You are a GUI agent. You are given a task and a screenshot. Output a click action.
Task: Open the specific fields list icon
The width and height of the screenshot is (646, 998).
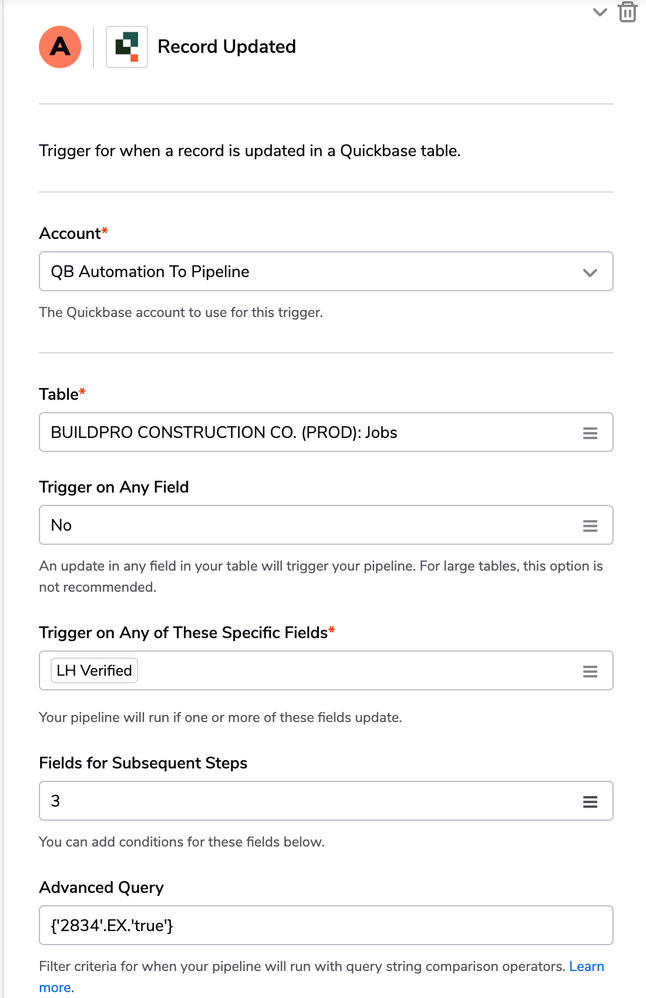point(590,671)
